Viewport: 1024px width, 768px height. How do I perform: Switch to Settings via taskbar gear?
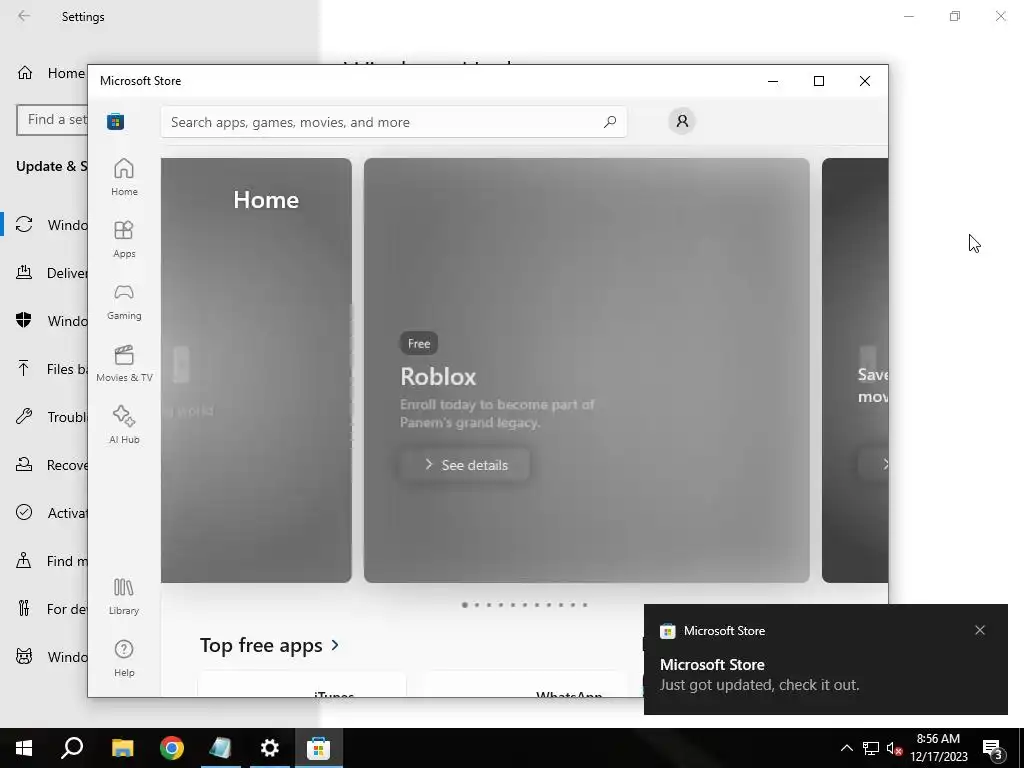270,748
